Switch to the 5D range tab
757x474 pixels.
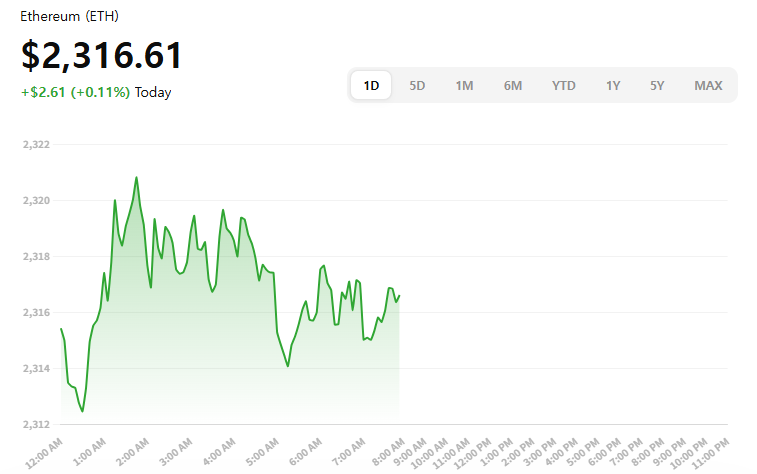[417, 85]
